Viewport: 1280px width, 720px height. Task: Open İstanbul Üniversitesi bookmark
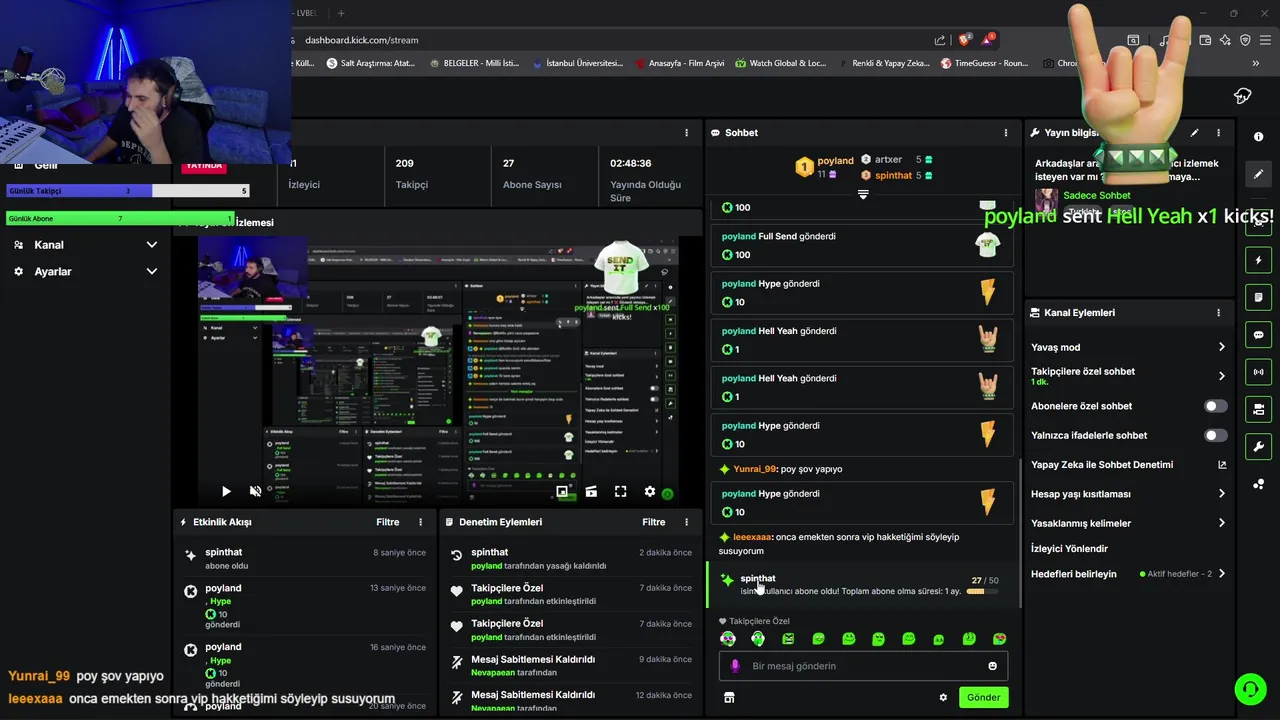577,63
